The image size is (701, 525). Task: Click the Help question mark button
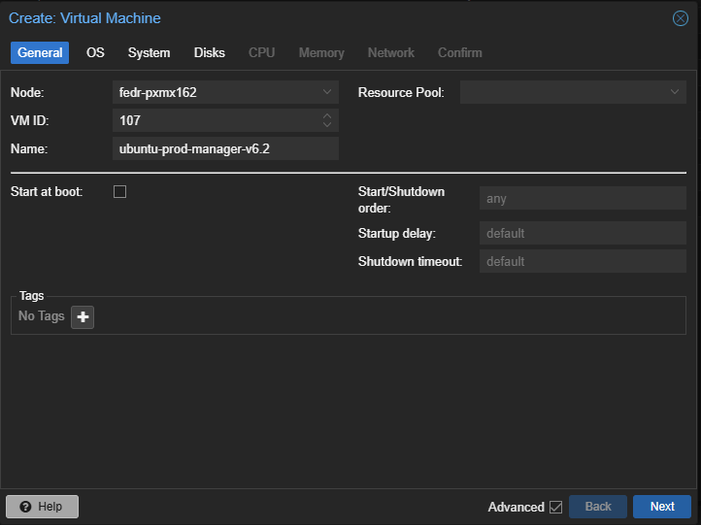(x=42, y=507)
